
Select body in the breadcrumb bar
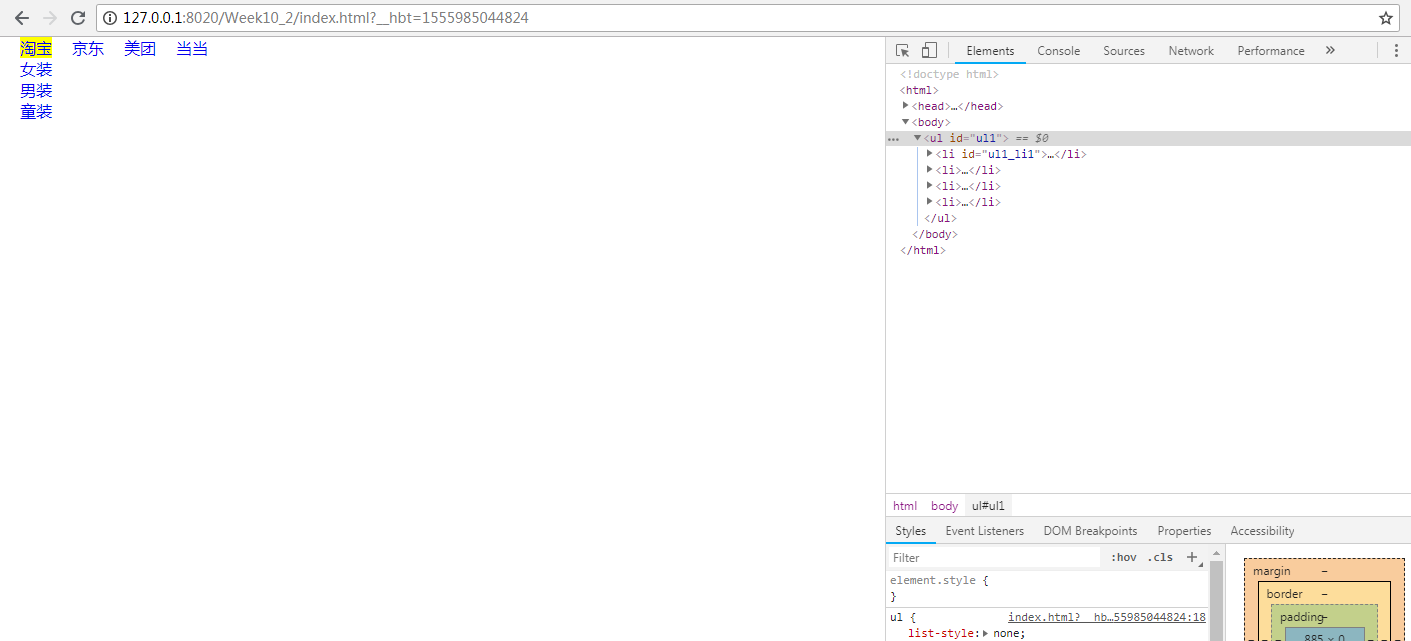coord(944,506)
